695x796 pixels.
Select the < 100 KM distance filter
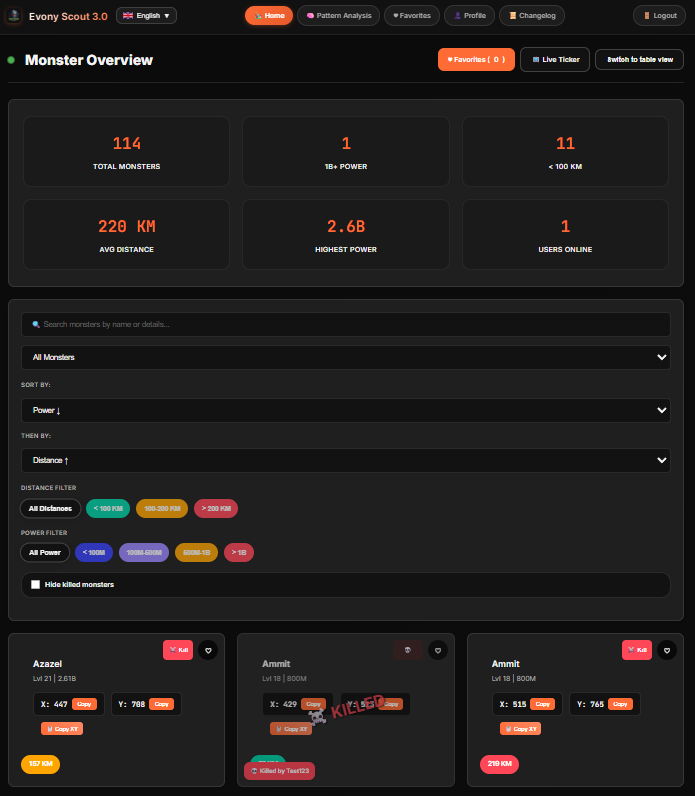pyautogui.click(x=108, y=509)
